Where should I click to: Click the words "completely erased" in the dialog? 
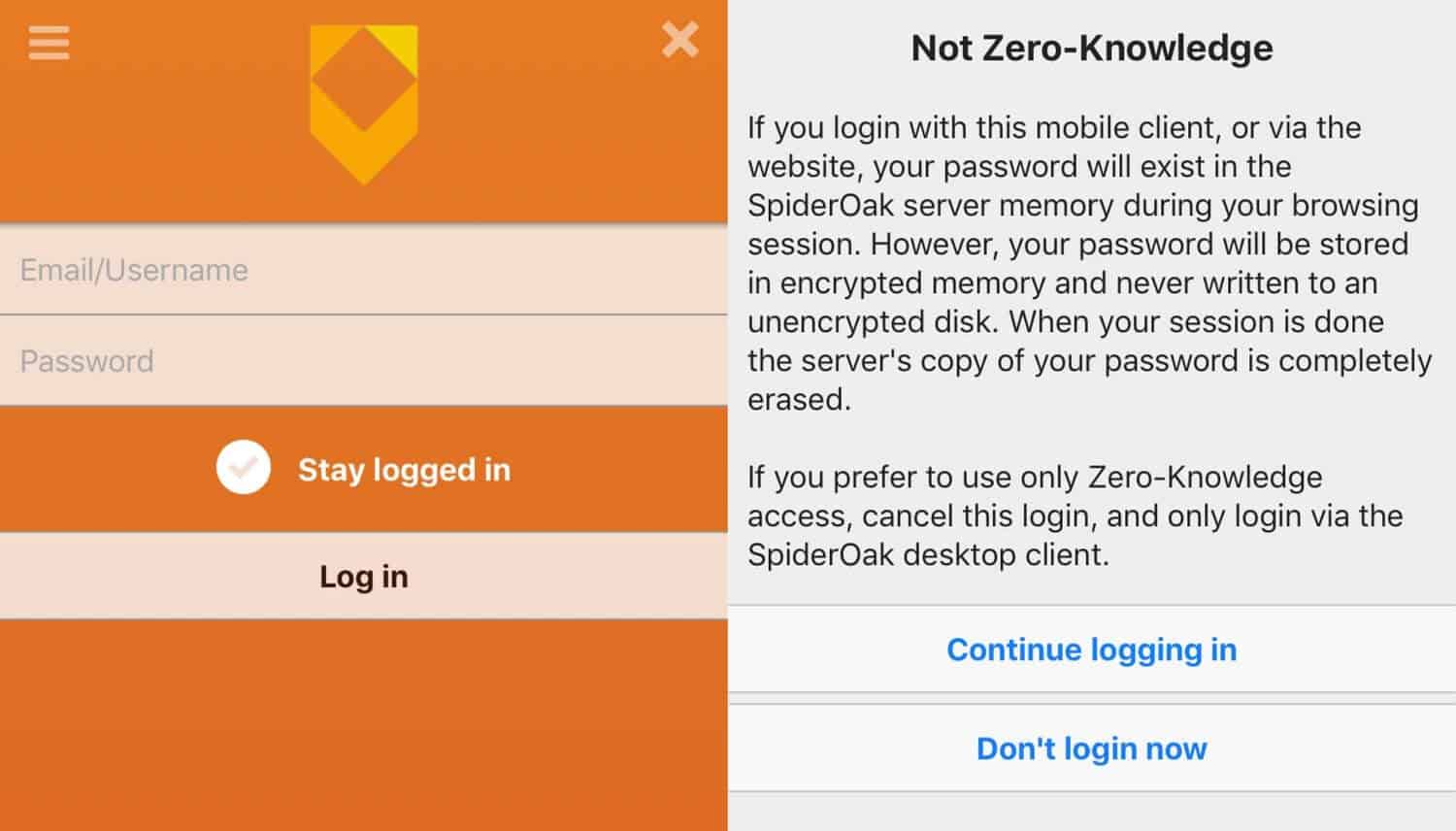1090,380
